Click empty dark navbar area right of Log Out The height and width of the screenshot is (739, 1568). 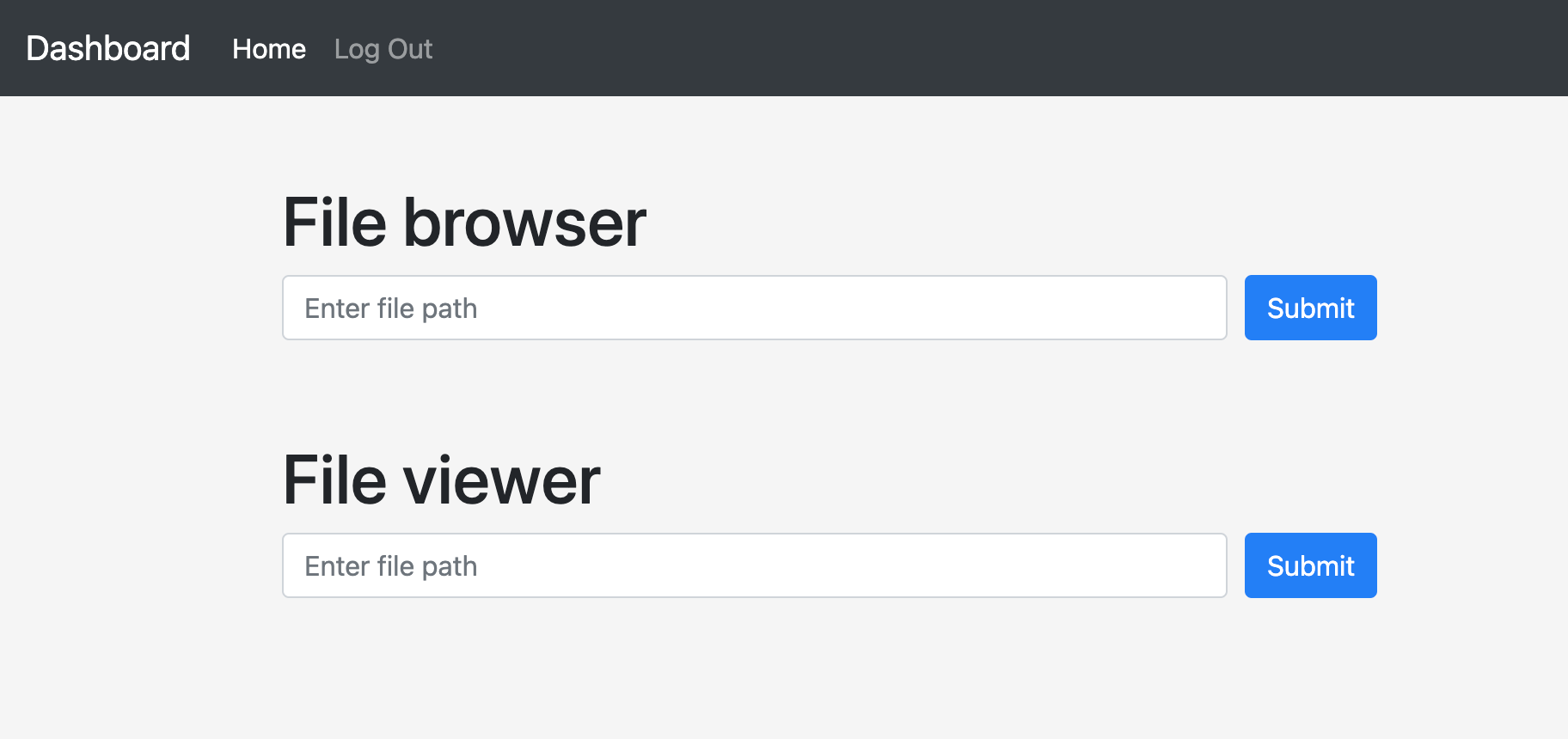click(997, 48)
